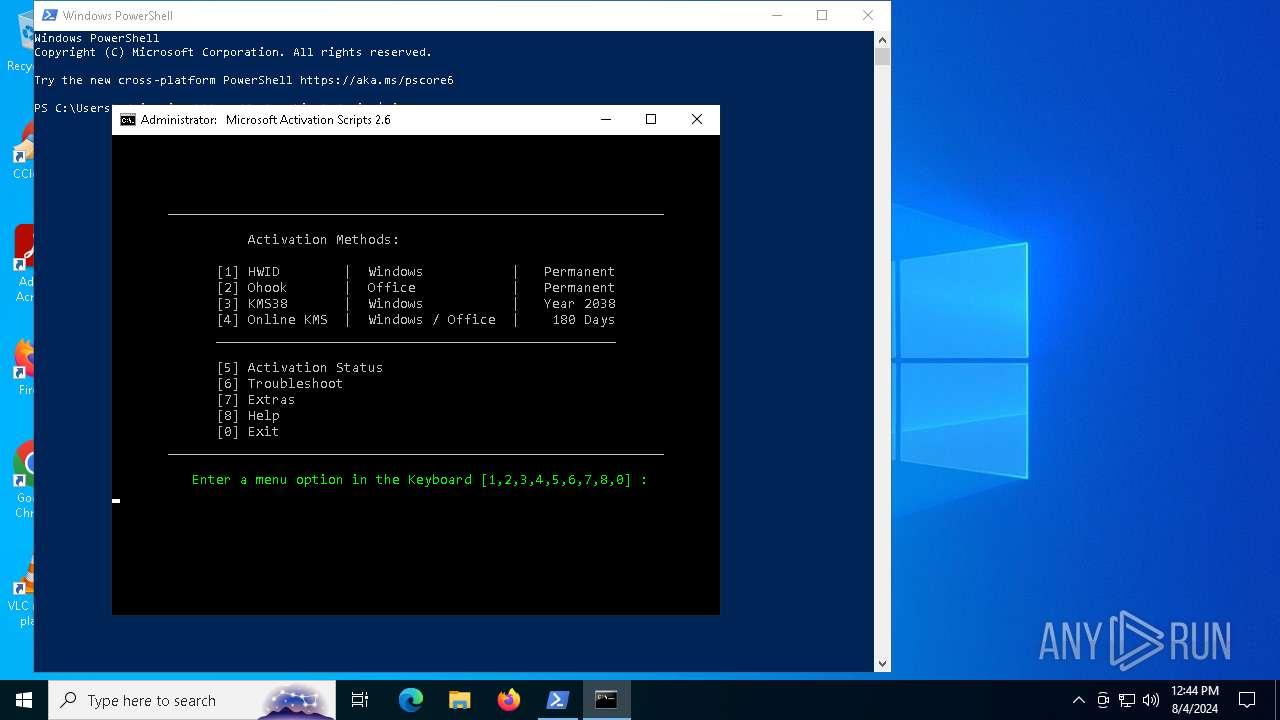1280x720 pixels.
Task: Launch Microsoft Edge from the taskbar
Action: [411, 700]
